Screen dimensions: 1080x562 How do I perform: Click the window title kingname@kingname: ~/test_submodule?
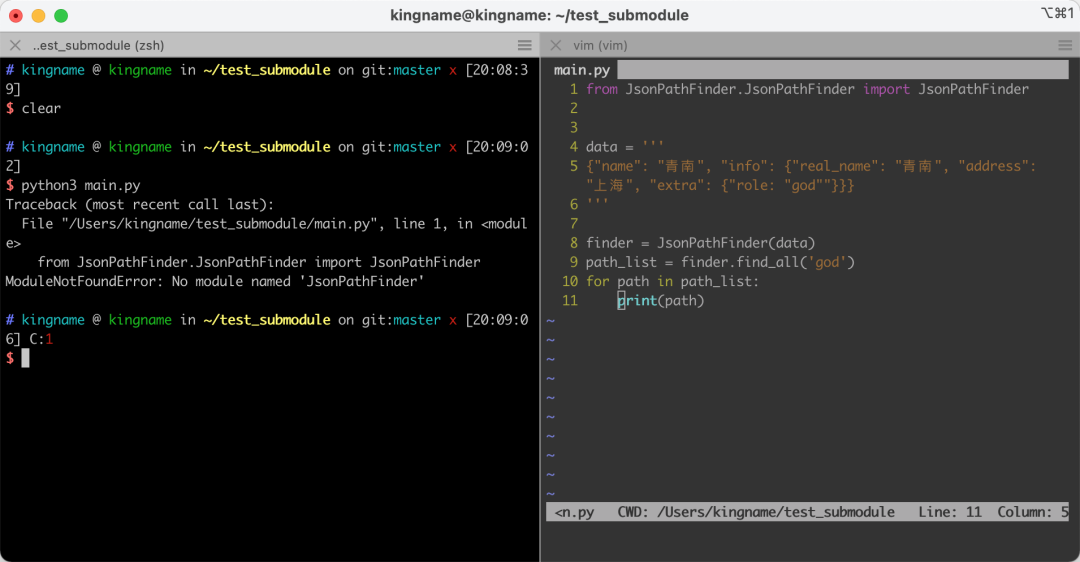[x=539, y=15]
